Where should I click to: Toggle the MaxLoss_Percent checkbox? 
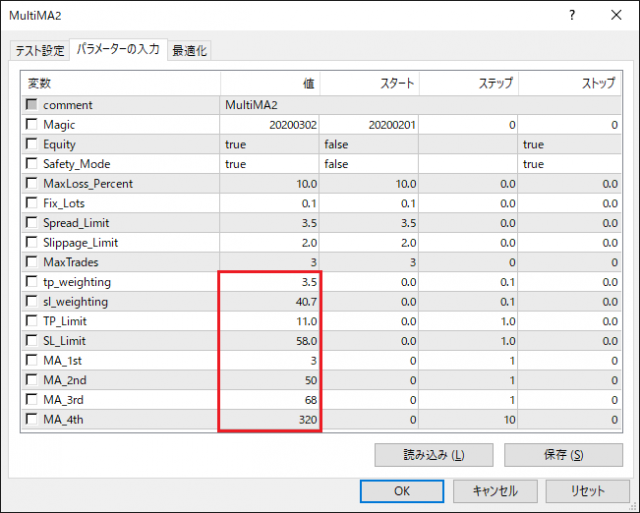pyautogui.click(x=31, y=183)
